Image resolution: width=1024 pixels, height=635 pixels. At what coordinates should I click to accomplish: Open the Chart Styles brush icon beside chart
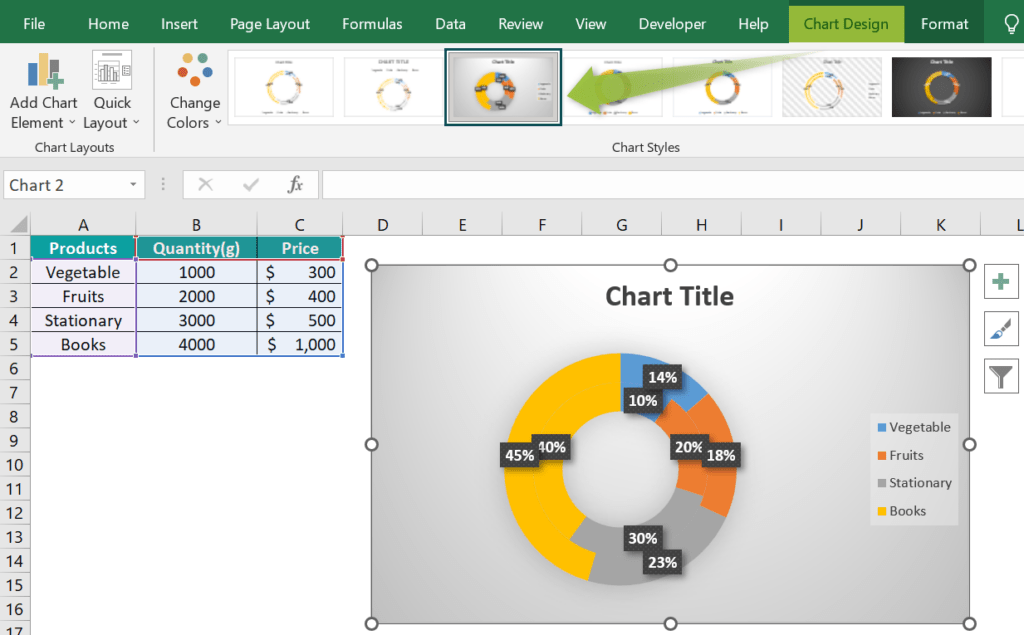click(1001, 328)
